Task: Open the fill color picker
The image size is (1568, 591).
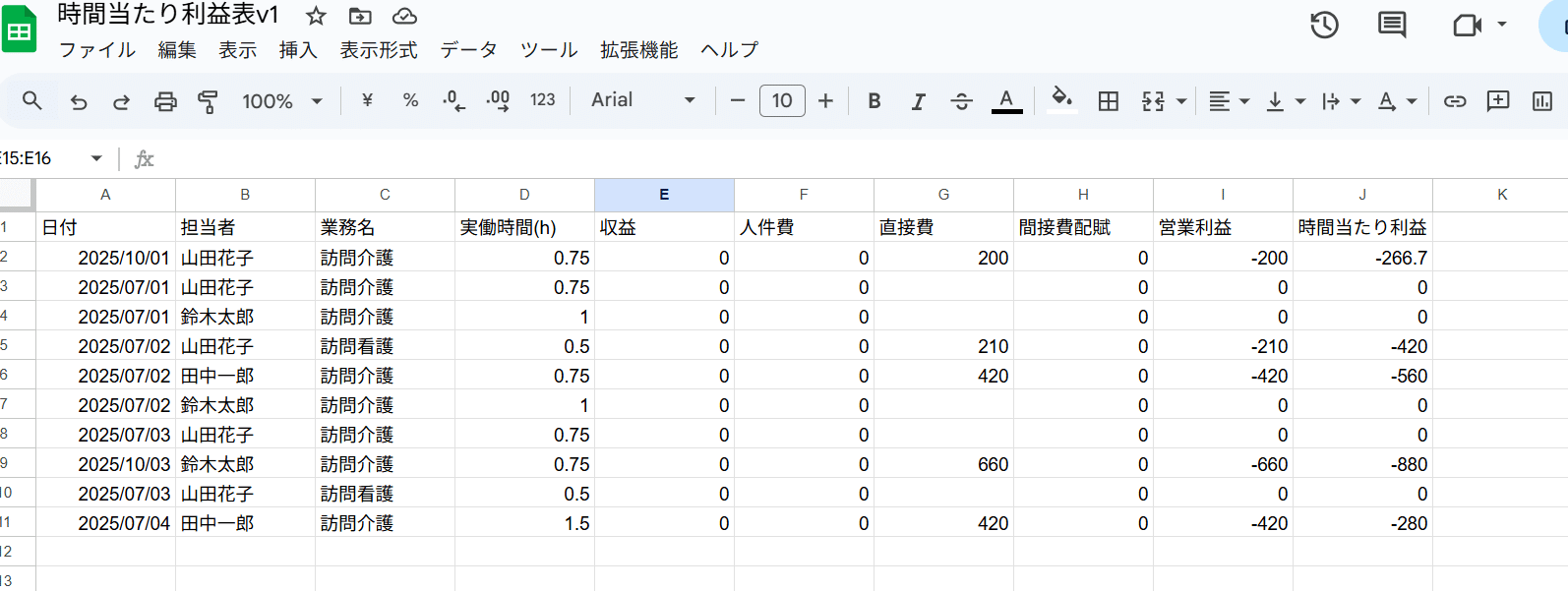Action: pos(1061,100)
